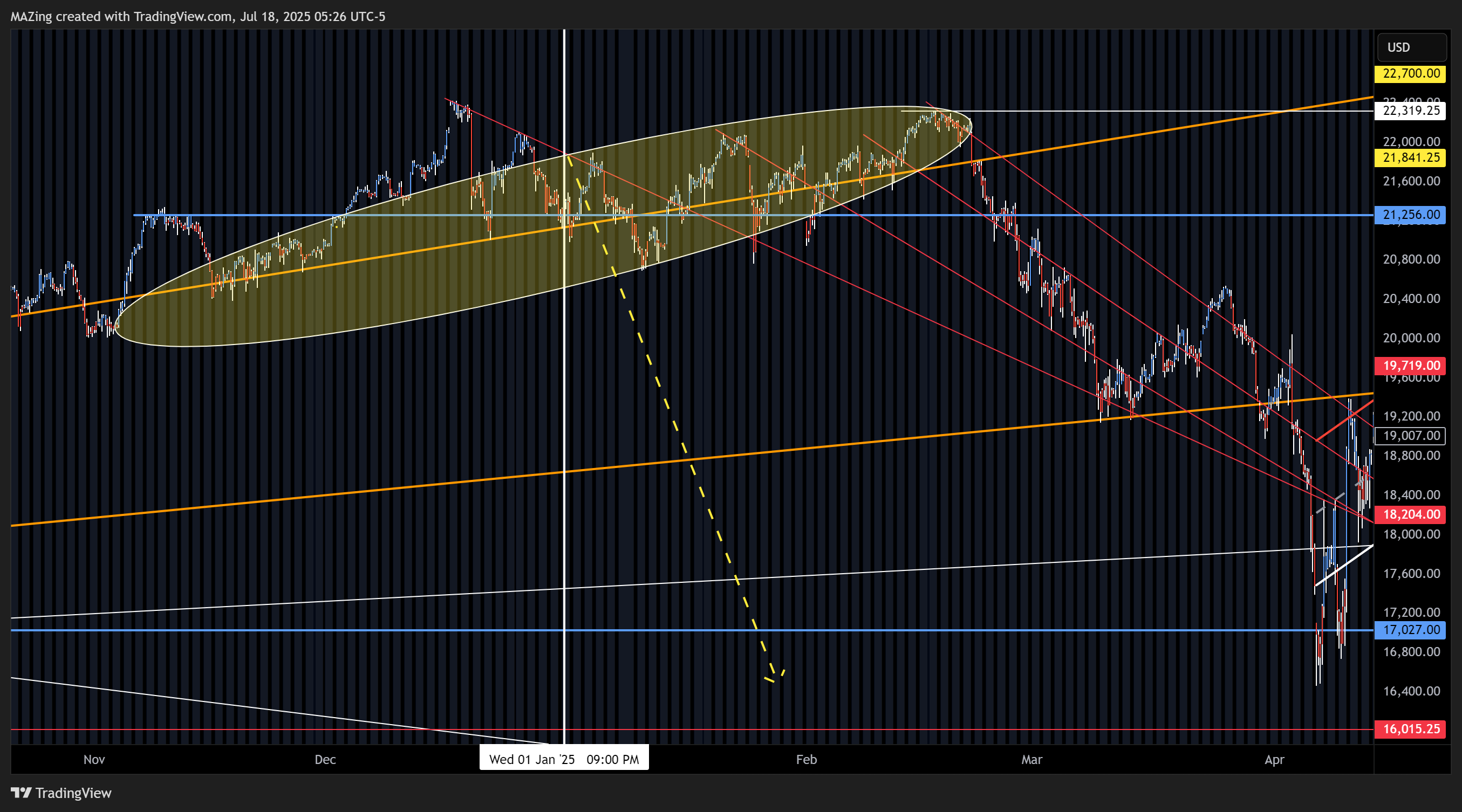Click the Dec label on time axis

[x=325, y=760]
